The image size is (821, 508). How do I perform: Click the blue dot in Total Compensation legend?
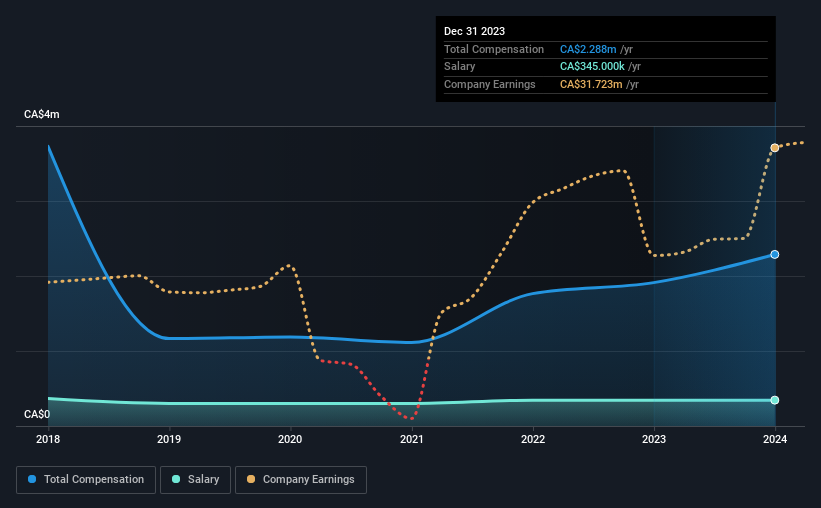pyautogui.click(x=32, y=479)
